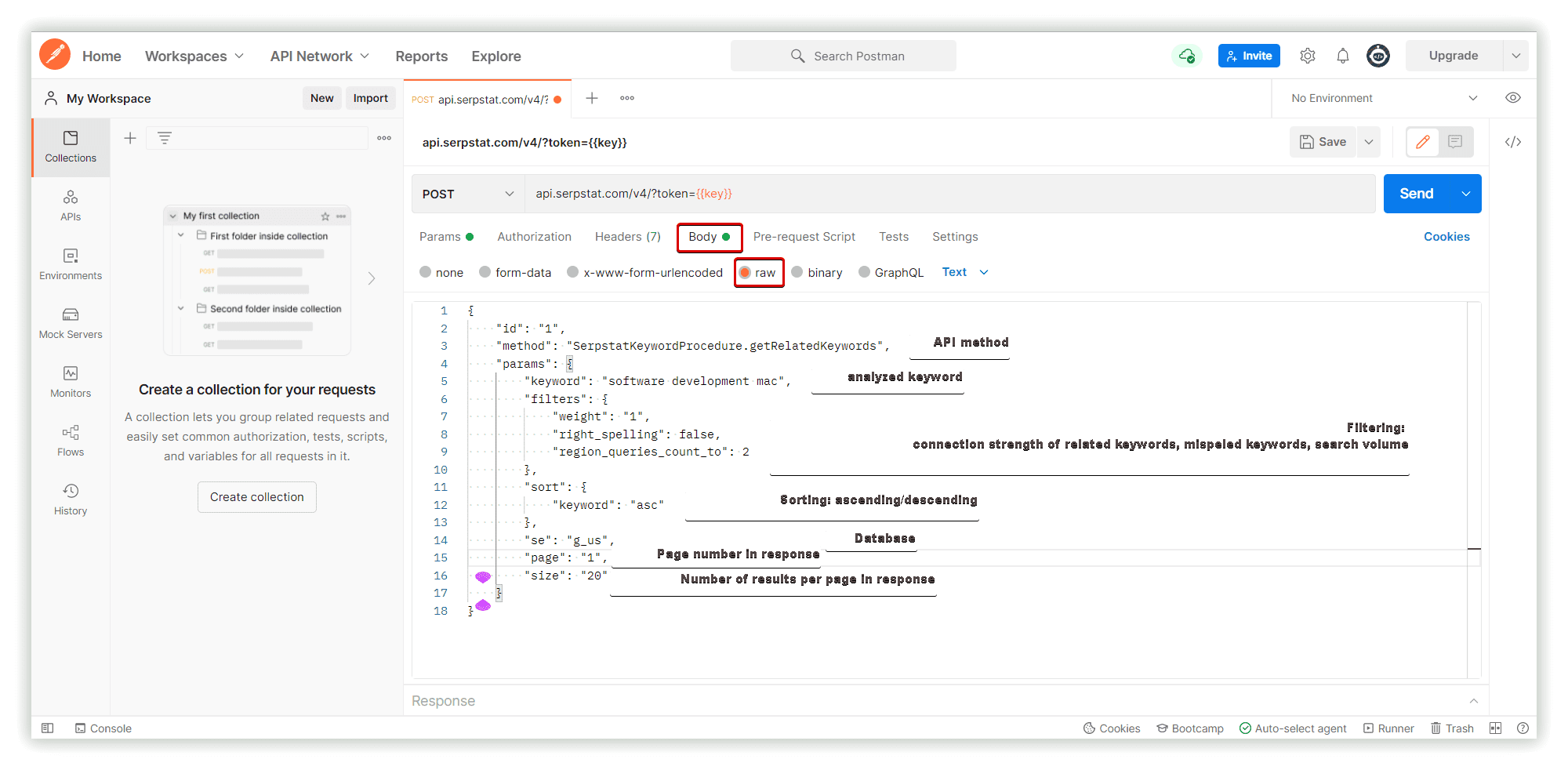The height and width of the screenshot is (770, 1568).
Task: Open the POST method dropdown
Action: coord(468,194)
